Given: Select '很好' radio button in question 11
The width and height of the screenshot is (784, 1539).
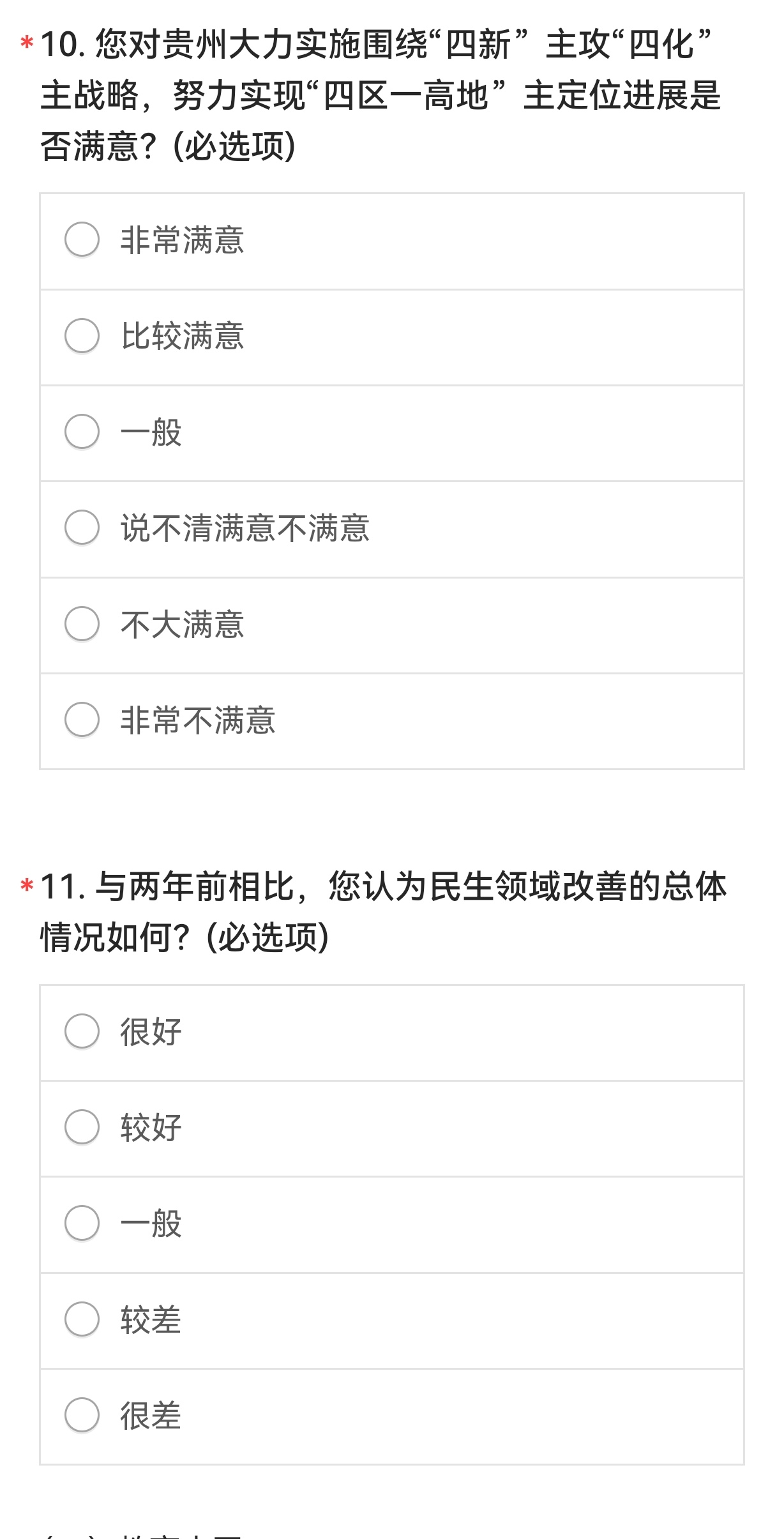Looking at the screenshot, I should tap(82, 1031).
